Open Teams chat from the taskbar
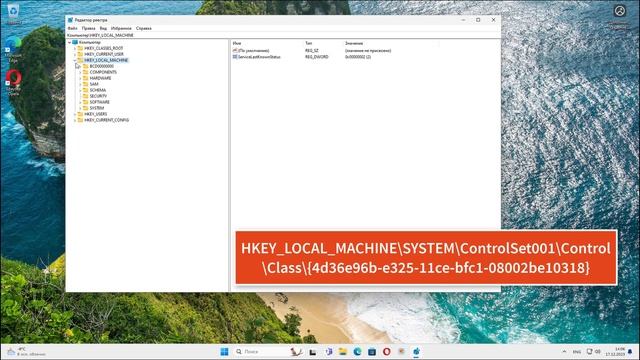640x360 pixels. (329, 351)
